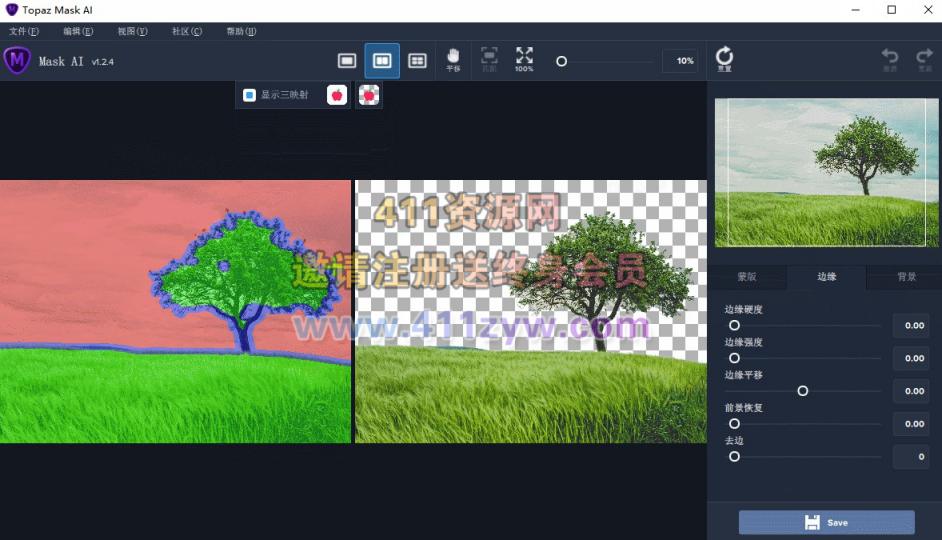
Task: Click the reset (重置) circular arrow icon
Action: tap(725, 59)
